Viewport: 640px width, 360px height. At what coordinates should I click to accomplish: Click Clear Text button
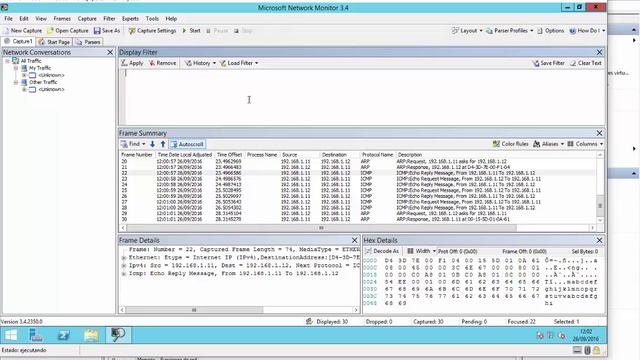(586, 63)
